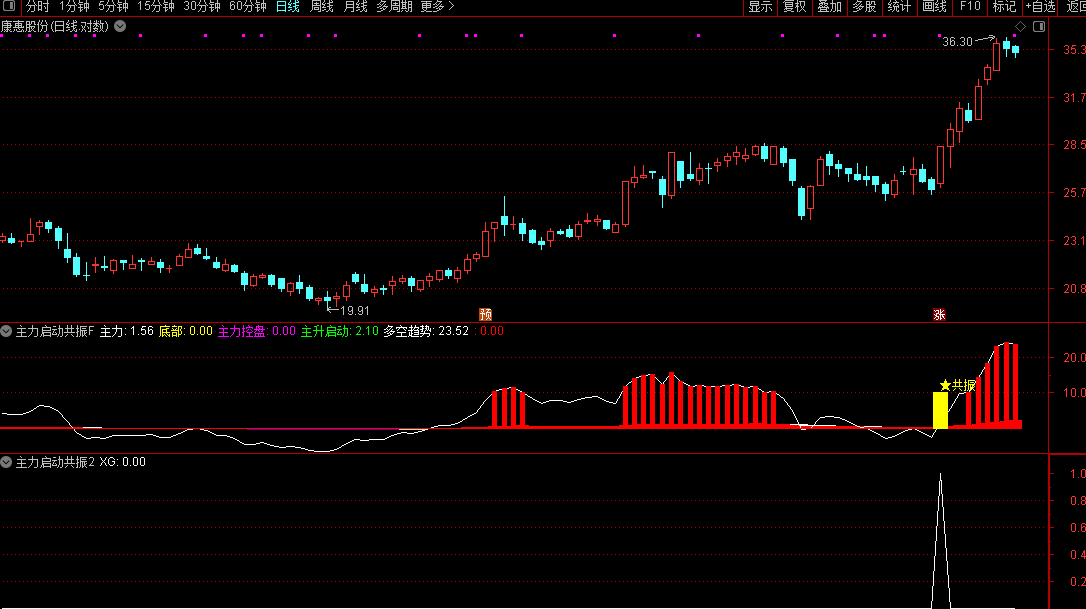Click the 28.5 price axis label
This screenshot has height=609, width=1086.
click(x=1074, y=145)
